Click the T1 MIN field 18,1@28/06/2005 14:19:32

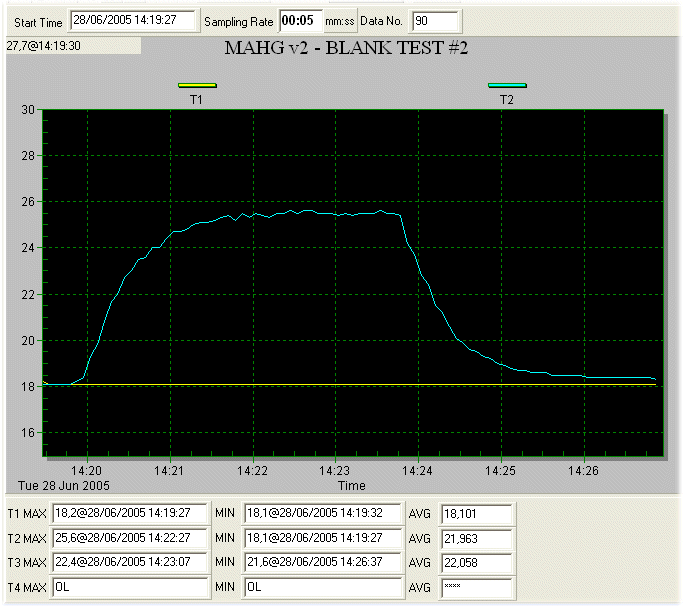(322, 513)
